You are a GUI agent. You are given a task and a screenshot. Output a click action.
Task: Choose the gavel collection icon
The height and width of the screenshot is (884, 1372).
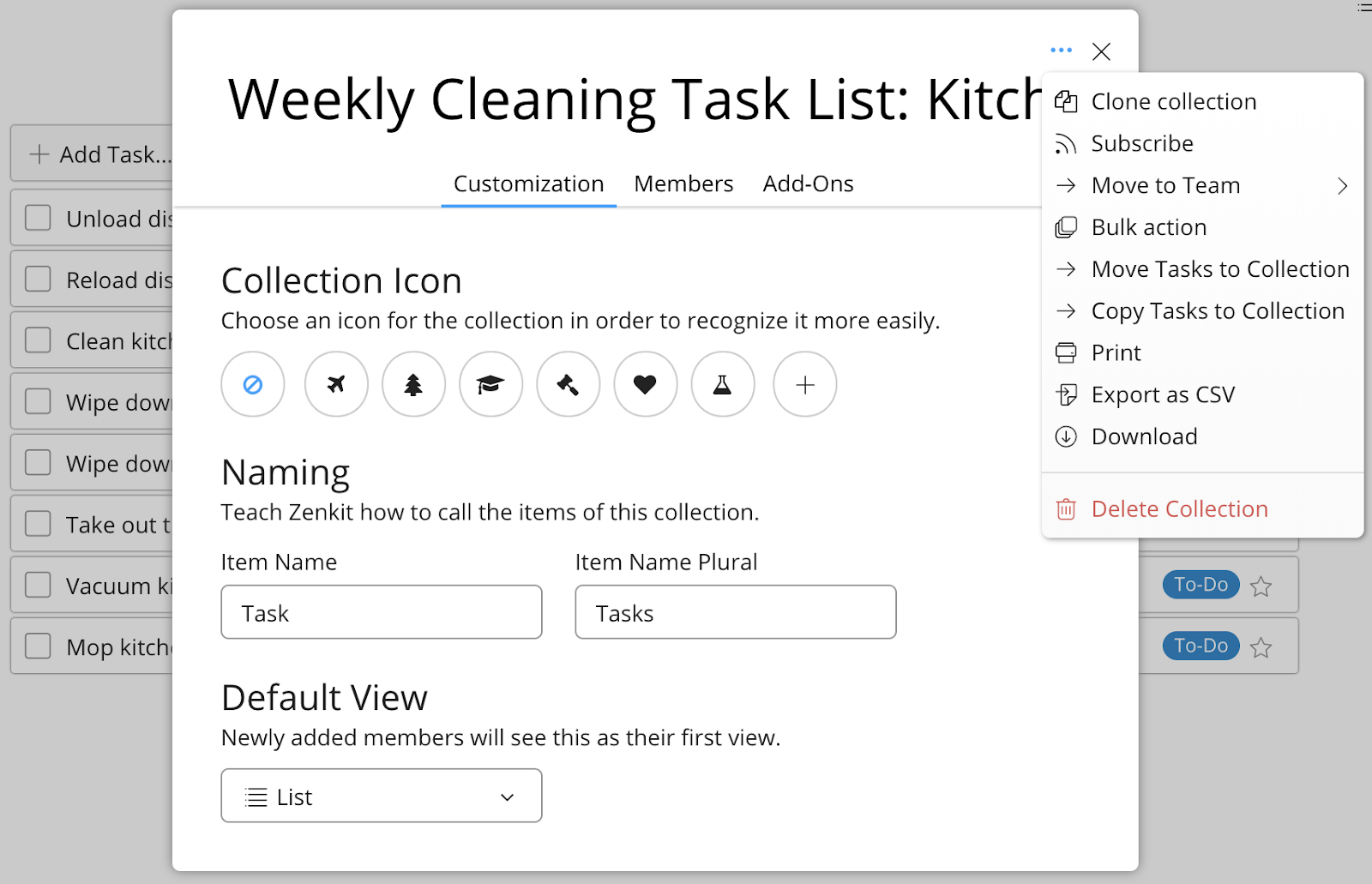pyautogui.click(x=568, y=384)
